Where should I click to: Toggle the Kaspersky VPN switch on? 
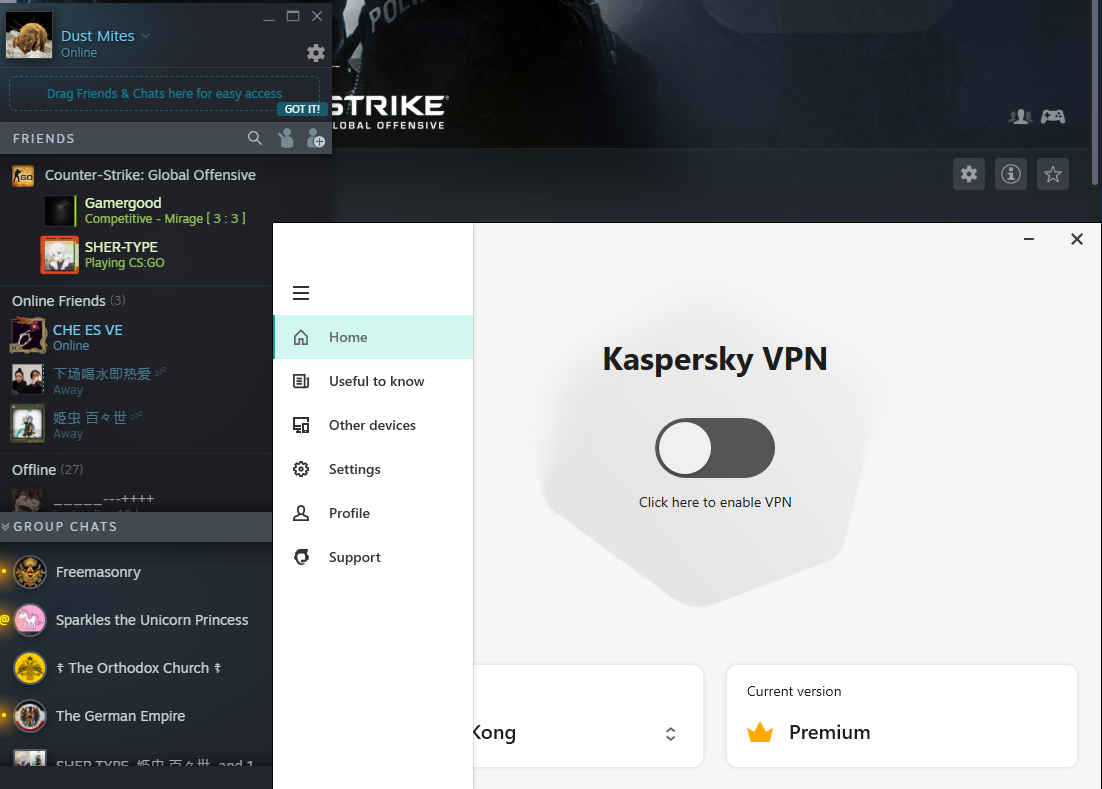pos(715,448)
